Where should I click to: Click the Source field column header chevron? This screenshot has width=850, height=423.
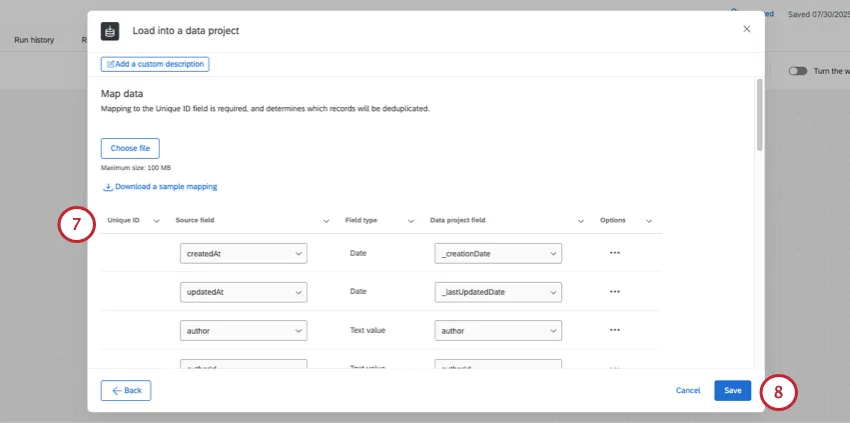click(x=326, y=221)
